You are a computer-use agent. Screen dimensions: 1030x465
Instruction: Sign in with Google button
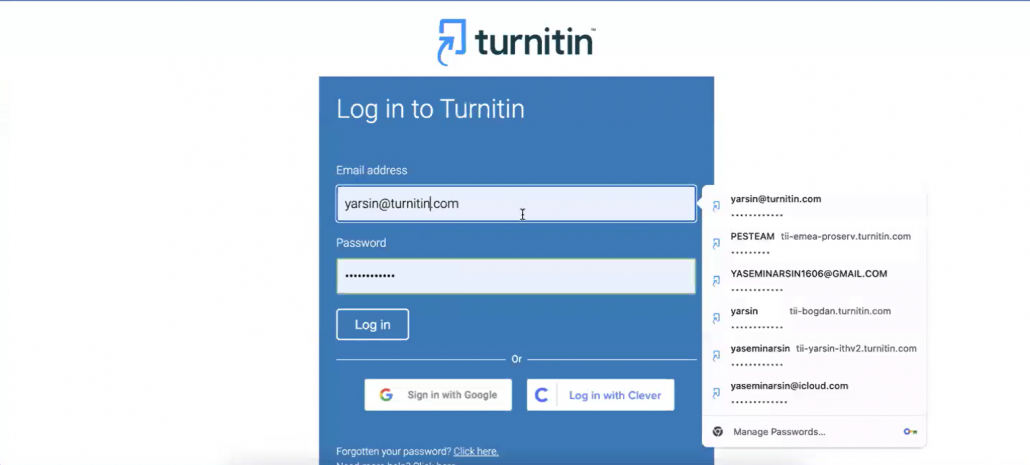[438, 395]
